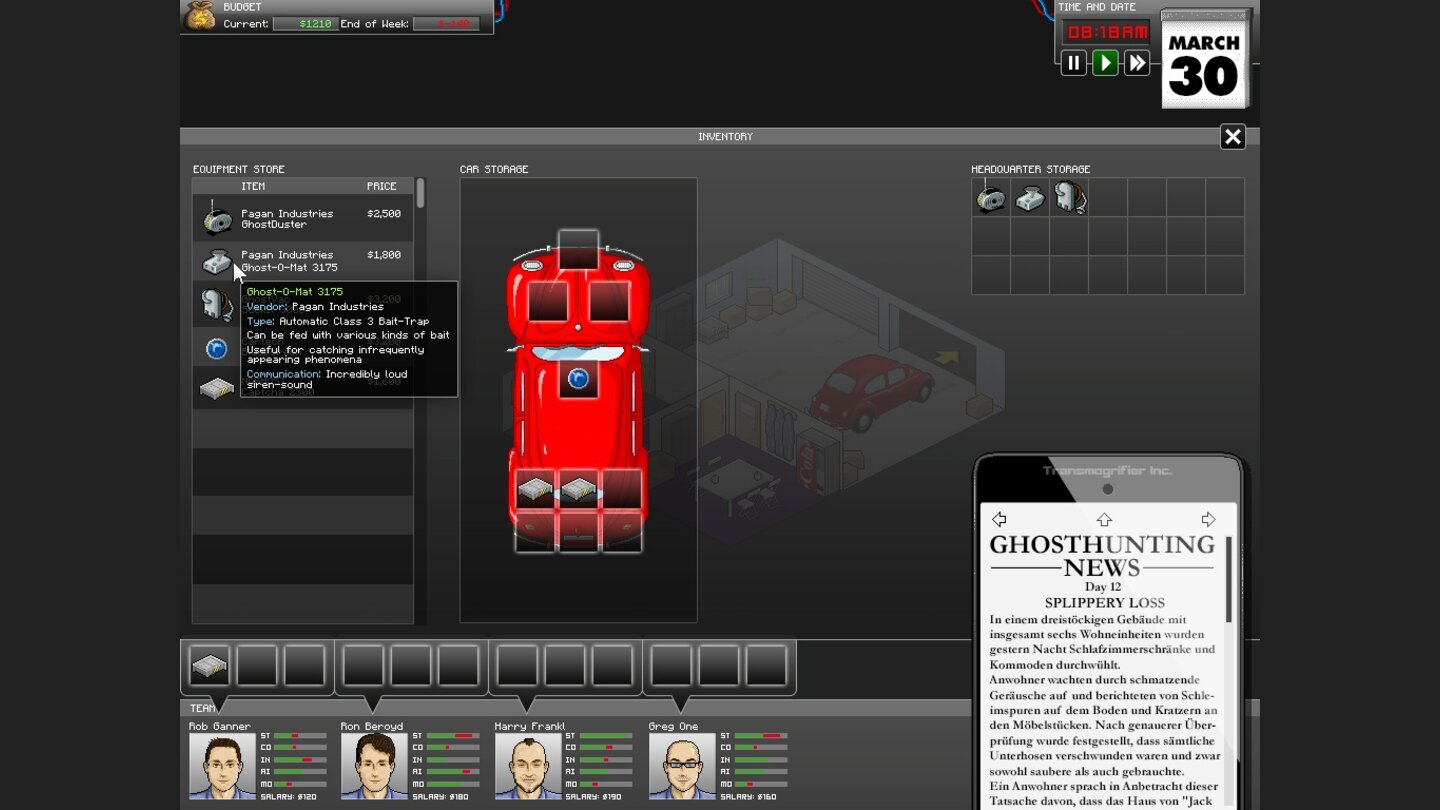
Task: Click the front hood slot of the car
Action: [578, 249]
